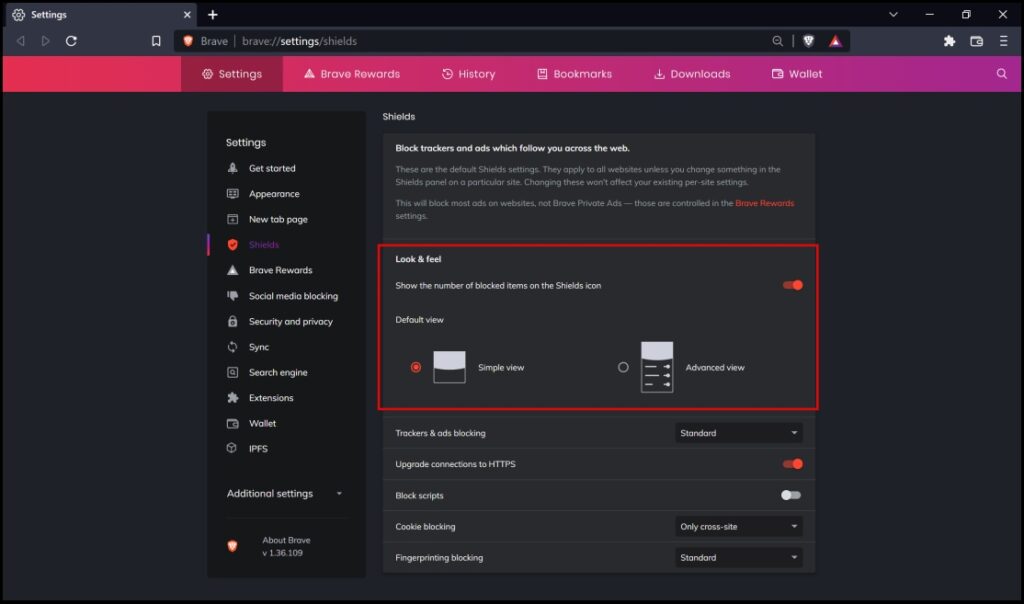Open the Wallet icon in browser toolbar
Screen dimensions: 1024x604
click(976, 41)
